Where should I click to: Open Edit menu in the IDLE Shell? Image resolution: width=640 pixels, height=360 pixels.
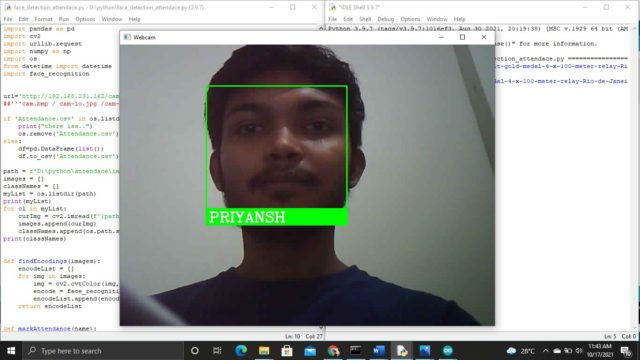pos(348,19)
